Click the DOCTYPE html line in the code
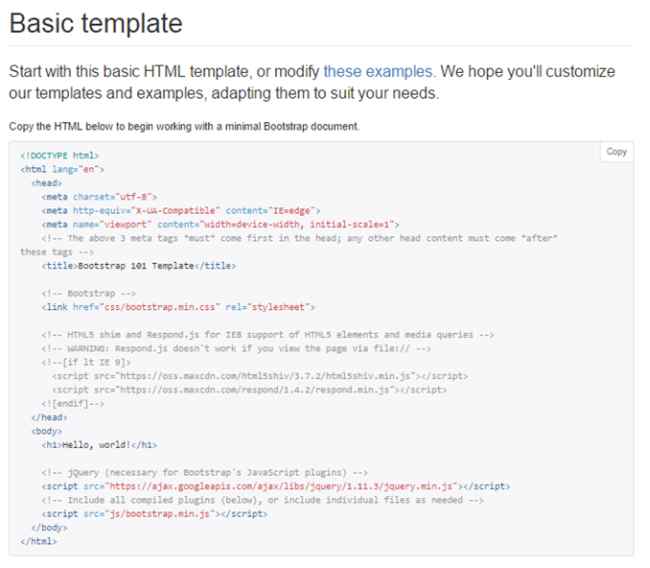 click(60, 156)
